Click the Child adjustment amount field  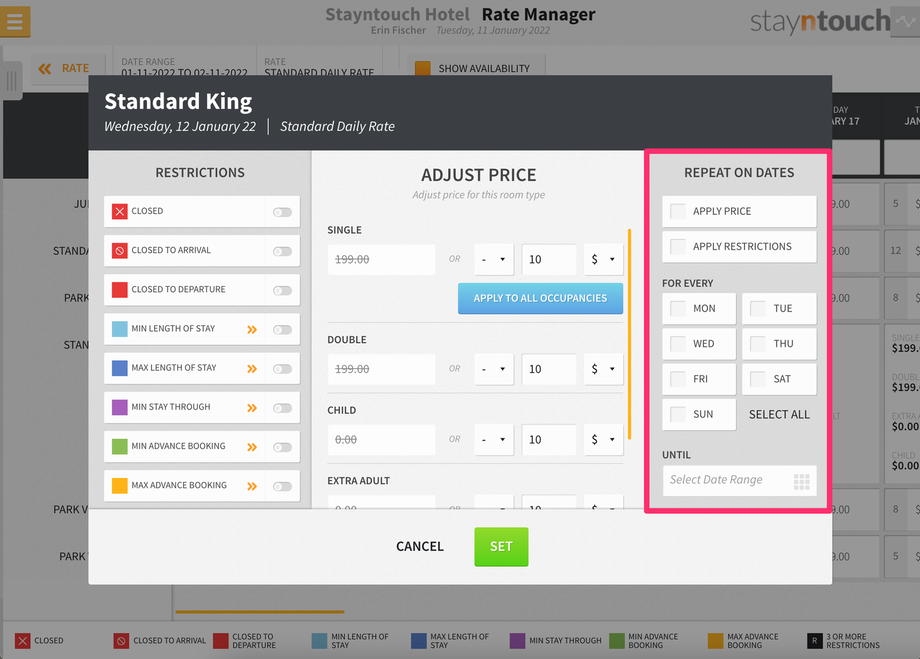pos(549,440)
